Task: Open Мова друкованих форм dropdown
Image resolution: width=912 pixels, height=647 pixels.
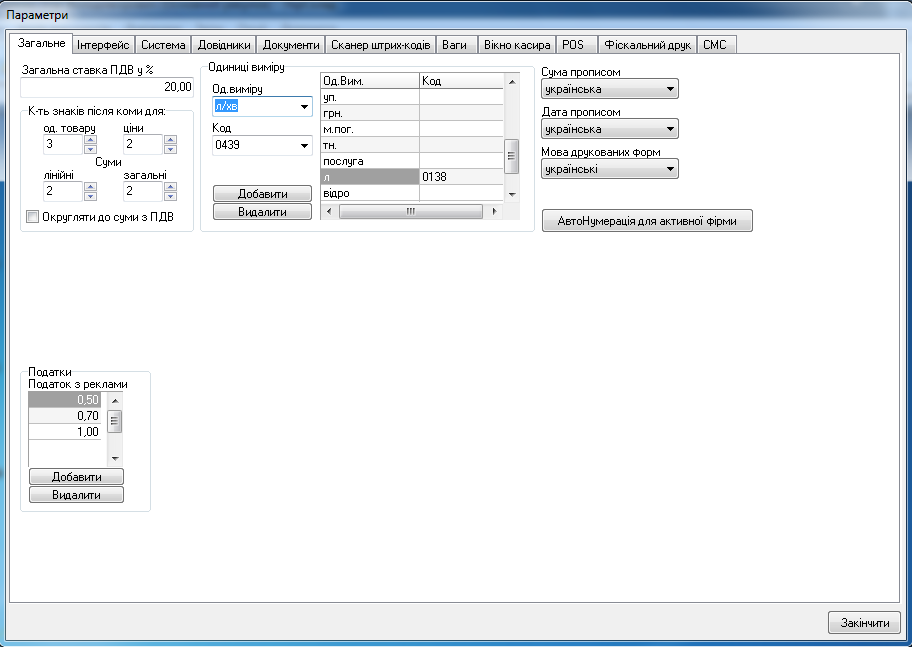Action: [670, 169]
